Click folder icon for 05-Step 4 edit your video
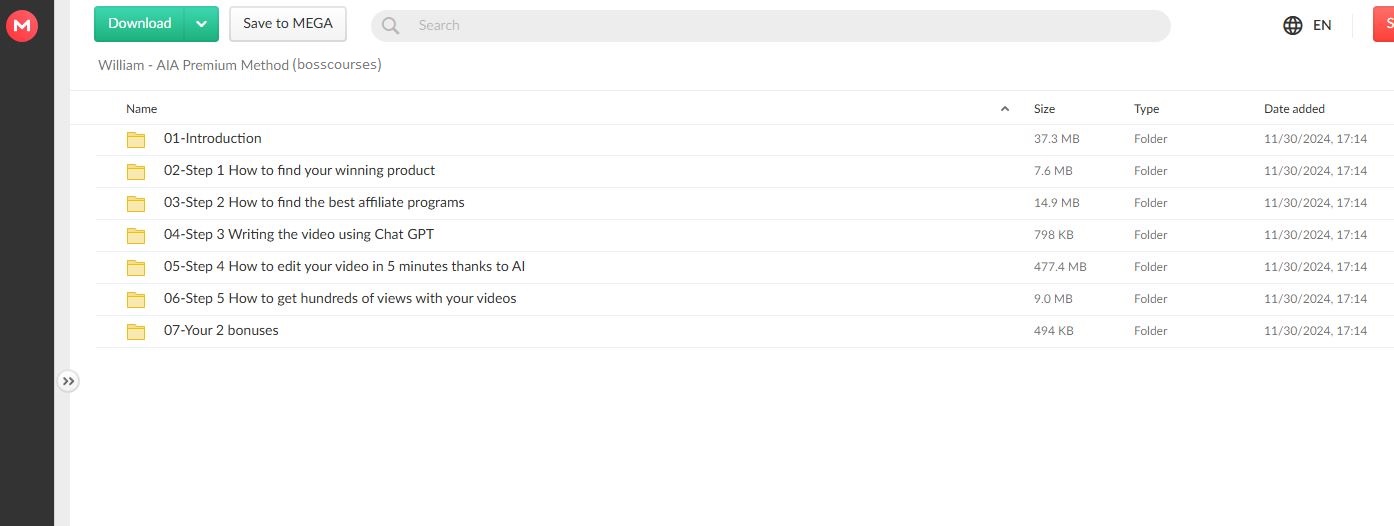The height and width of the screenshot is (526, 1394). point(136,268)
